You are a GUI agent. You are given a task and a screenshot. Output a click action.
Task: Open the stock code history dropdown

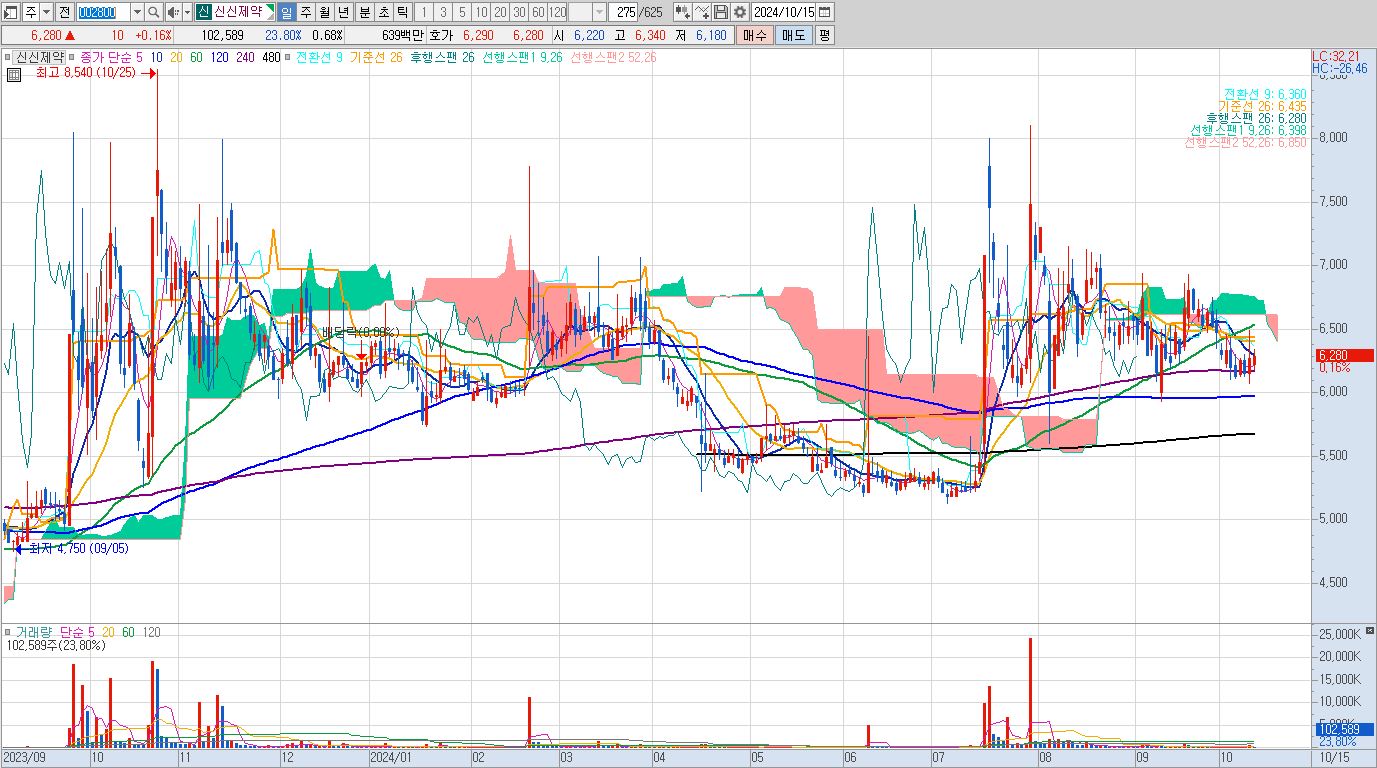click(x=137, y=12)
